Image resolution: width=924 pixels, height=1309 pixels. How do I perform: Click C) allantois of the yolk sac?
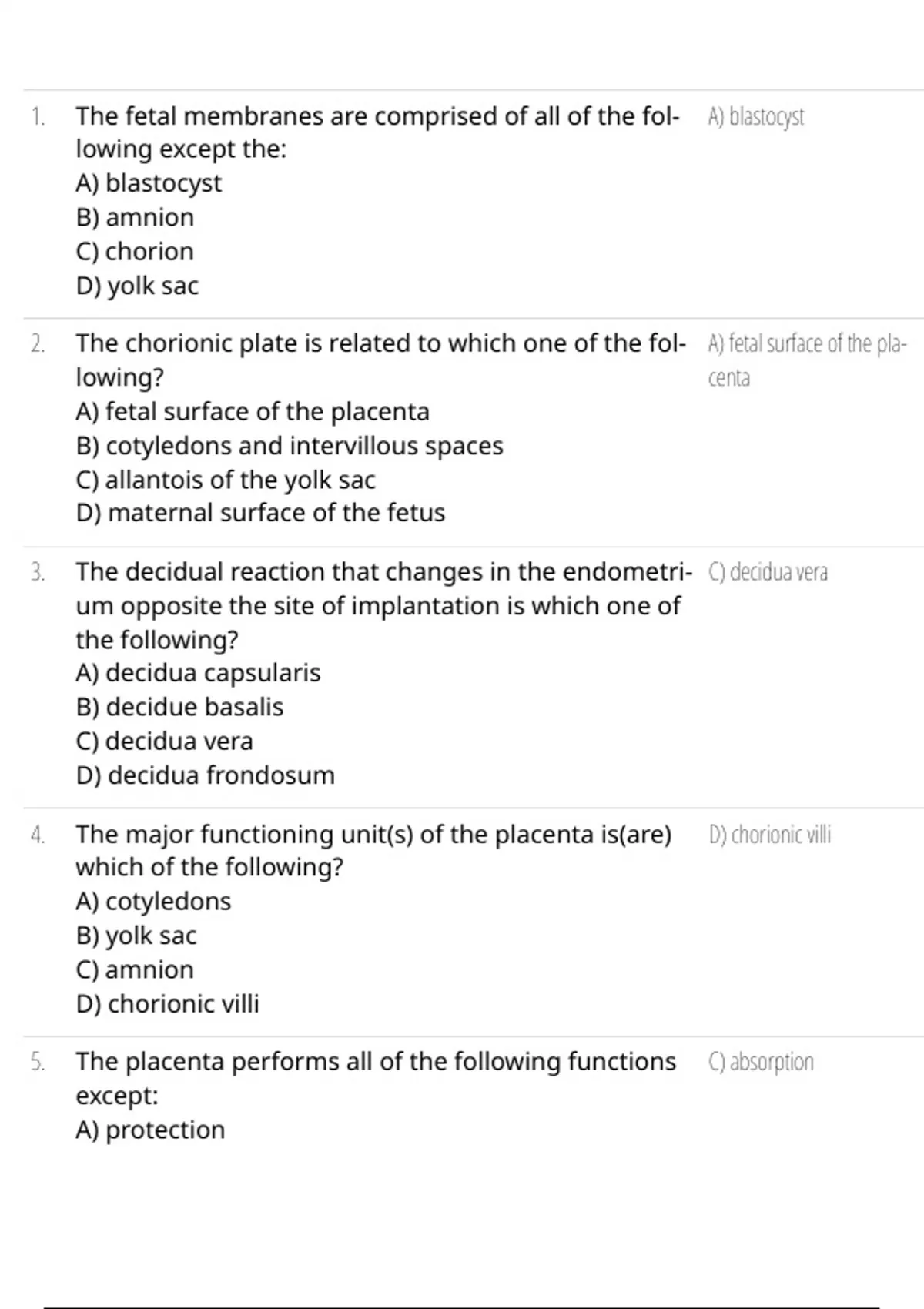point(226,480)
